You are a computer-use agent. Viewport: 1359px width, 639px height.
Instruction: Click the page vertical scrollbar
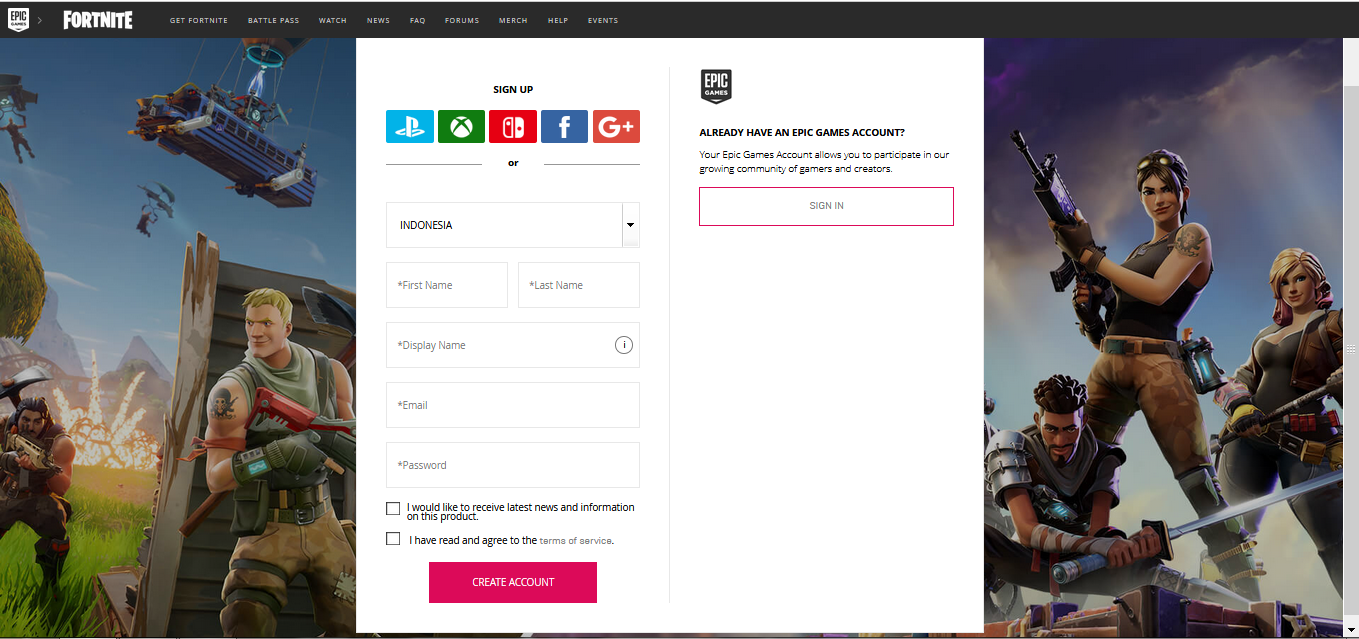coord(1351,350)
